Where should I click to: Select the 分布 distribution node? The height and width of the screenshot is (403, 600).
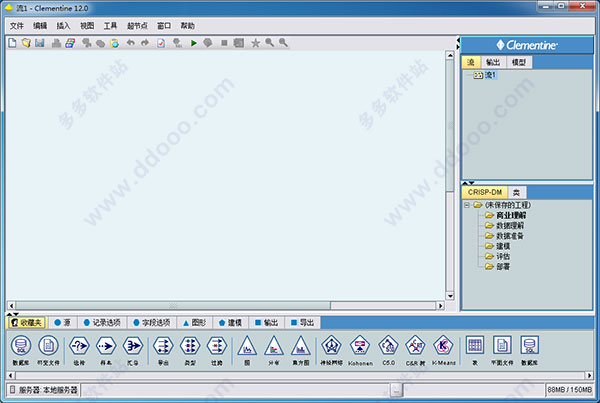(274, 350)
